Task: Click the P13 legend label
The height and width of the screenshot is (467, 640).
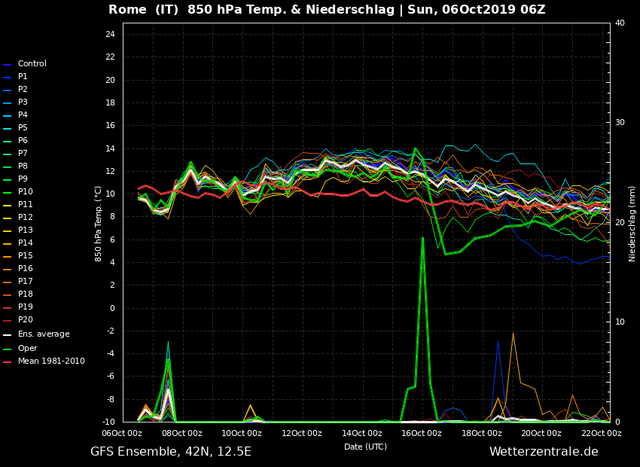Action: coord(25,230)
